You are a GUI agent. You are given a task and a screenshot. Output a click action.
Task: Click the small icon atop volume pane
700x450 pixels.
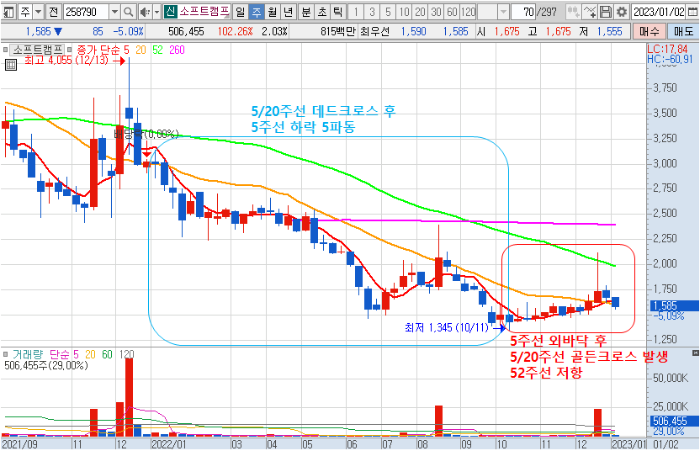tap(695, 353)
